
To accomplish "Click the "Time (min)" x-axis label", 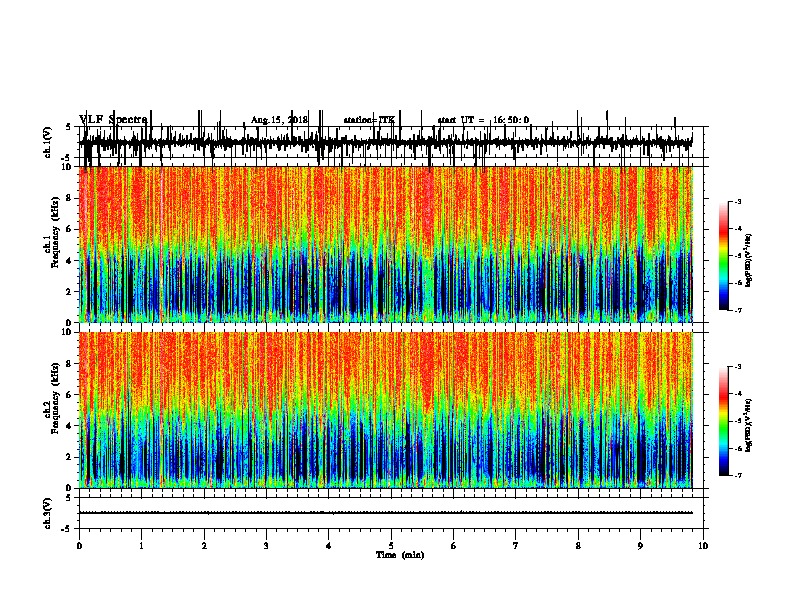I will [x=400, y=555].
